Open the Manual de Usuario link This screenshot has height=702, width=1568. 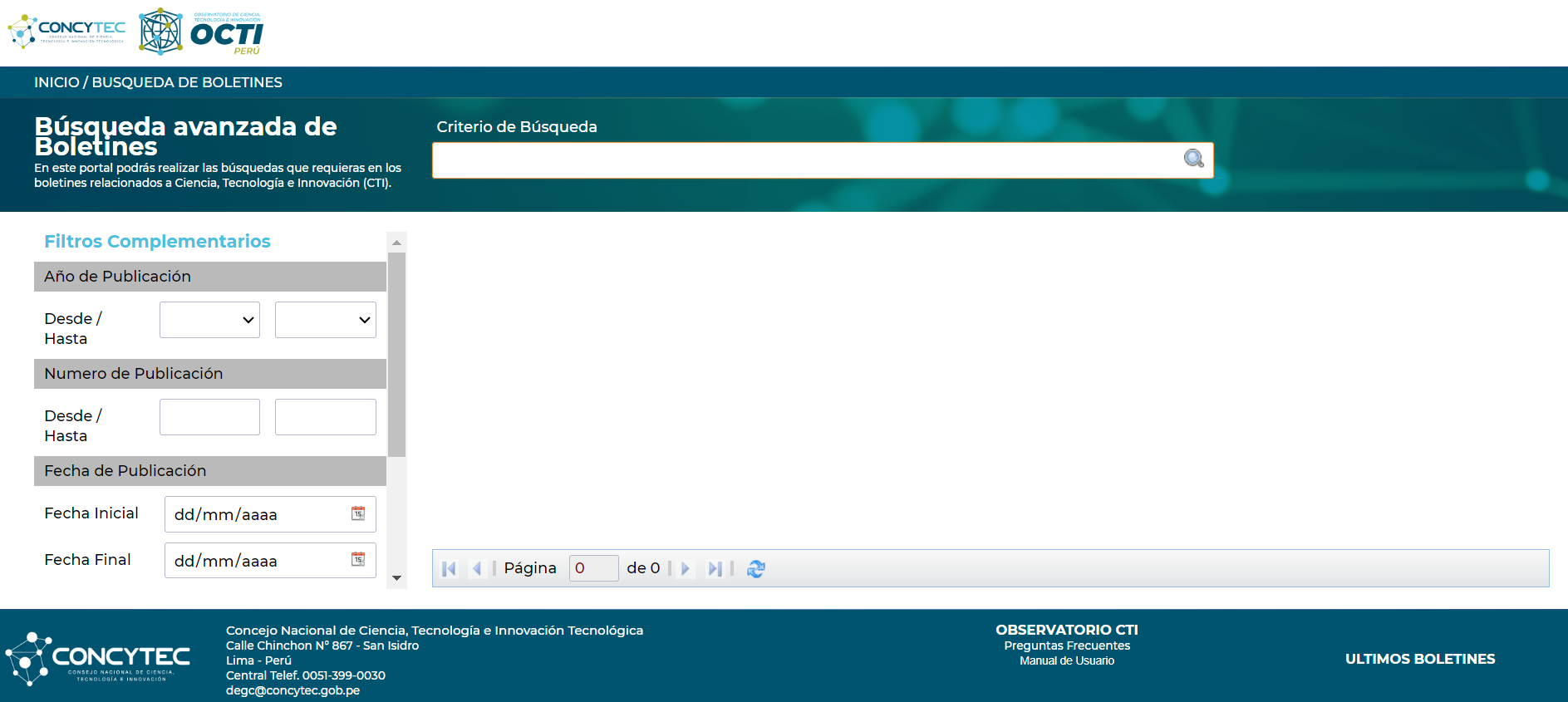[x=1066, y=661]
